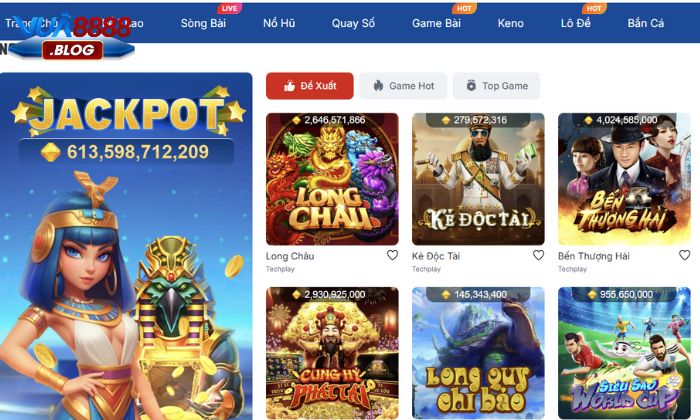This screenshot has width=700, height=420.
Task: Click the flame icon on Game Hot
Action: [377, 86]
